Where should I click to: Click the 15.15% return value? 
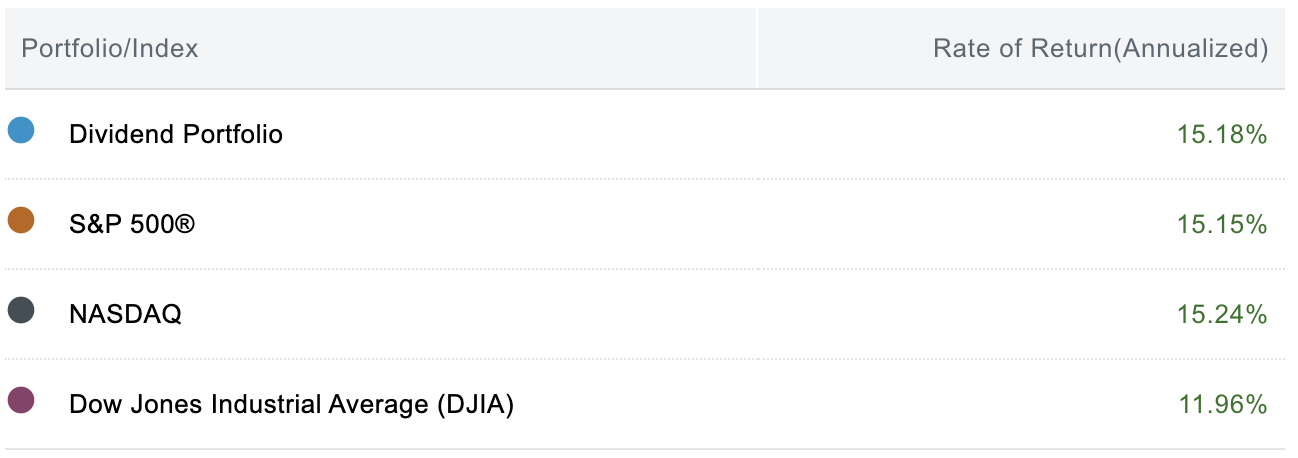pyautogui.click(x=1222, y=224)
